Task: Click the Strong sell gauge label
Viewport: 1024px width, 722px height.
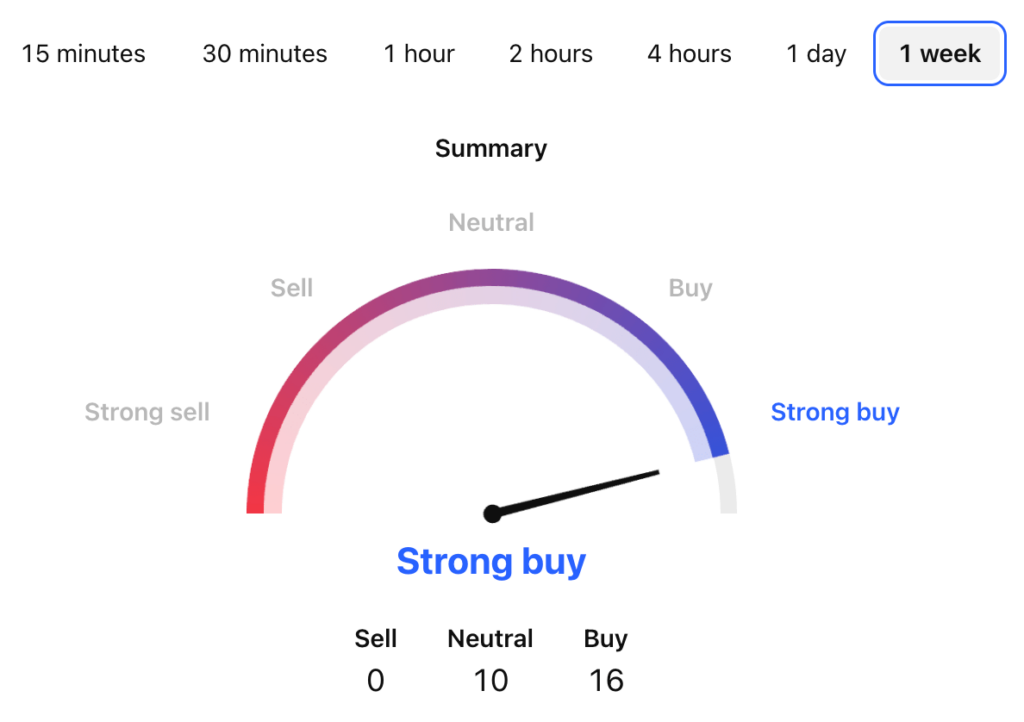Action: 146,412
